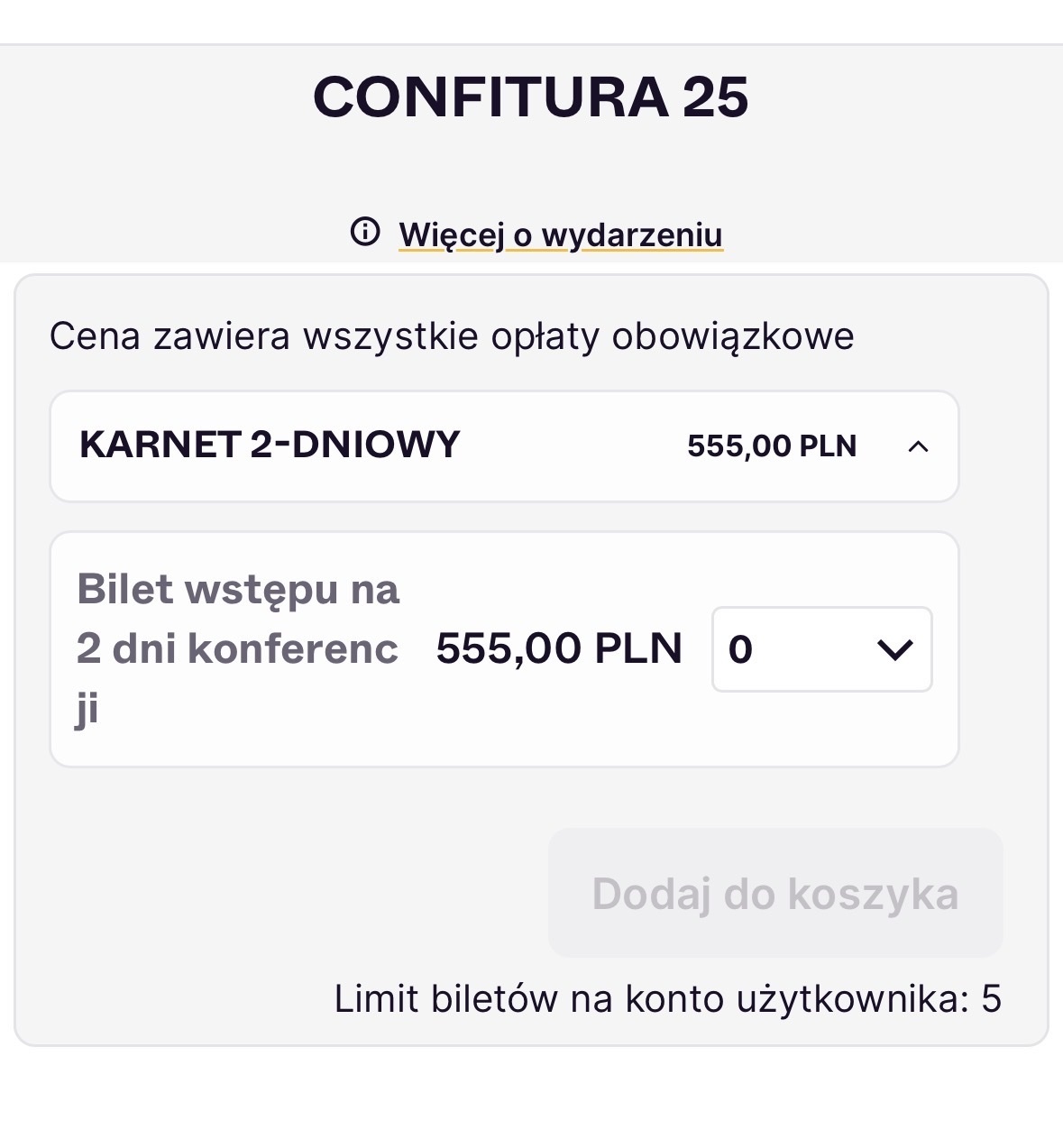The image size is (1063, 1148).
Task: Open the Więcej o wydarzeniu link
Action: (x=560, y=234)
